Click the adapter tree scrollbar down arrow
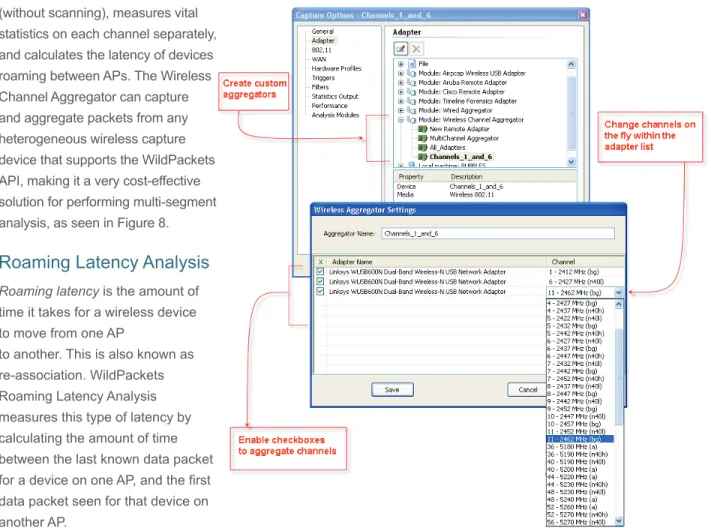Screen dimensions: 711x528 [x=571, y=161]
